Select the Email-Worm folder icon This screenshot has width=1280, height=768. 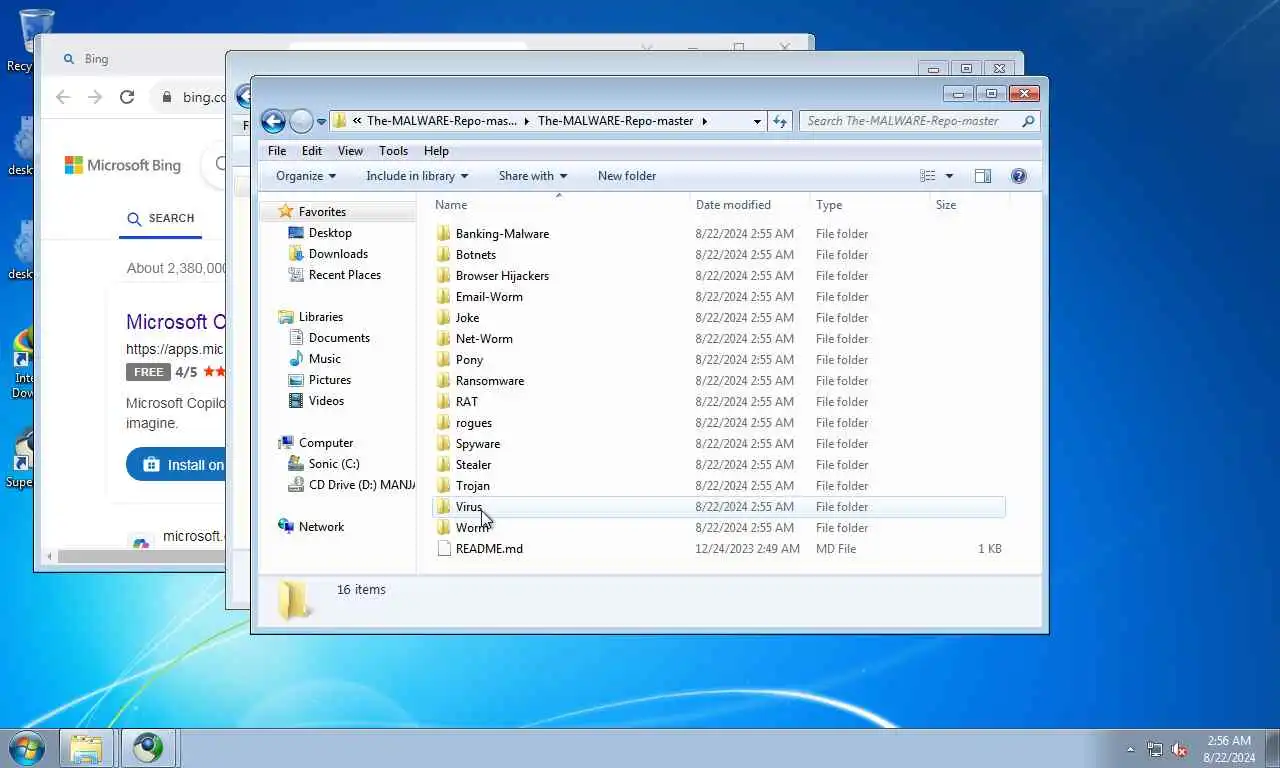(x=445, y=297)
